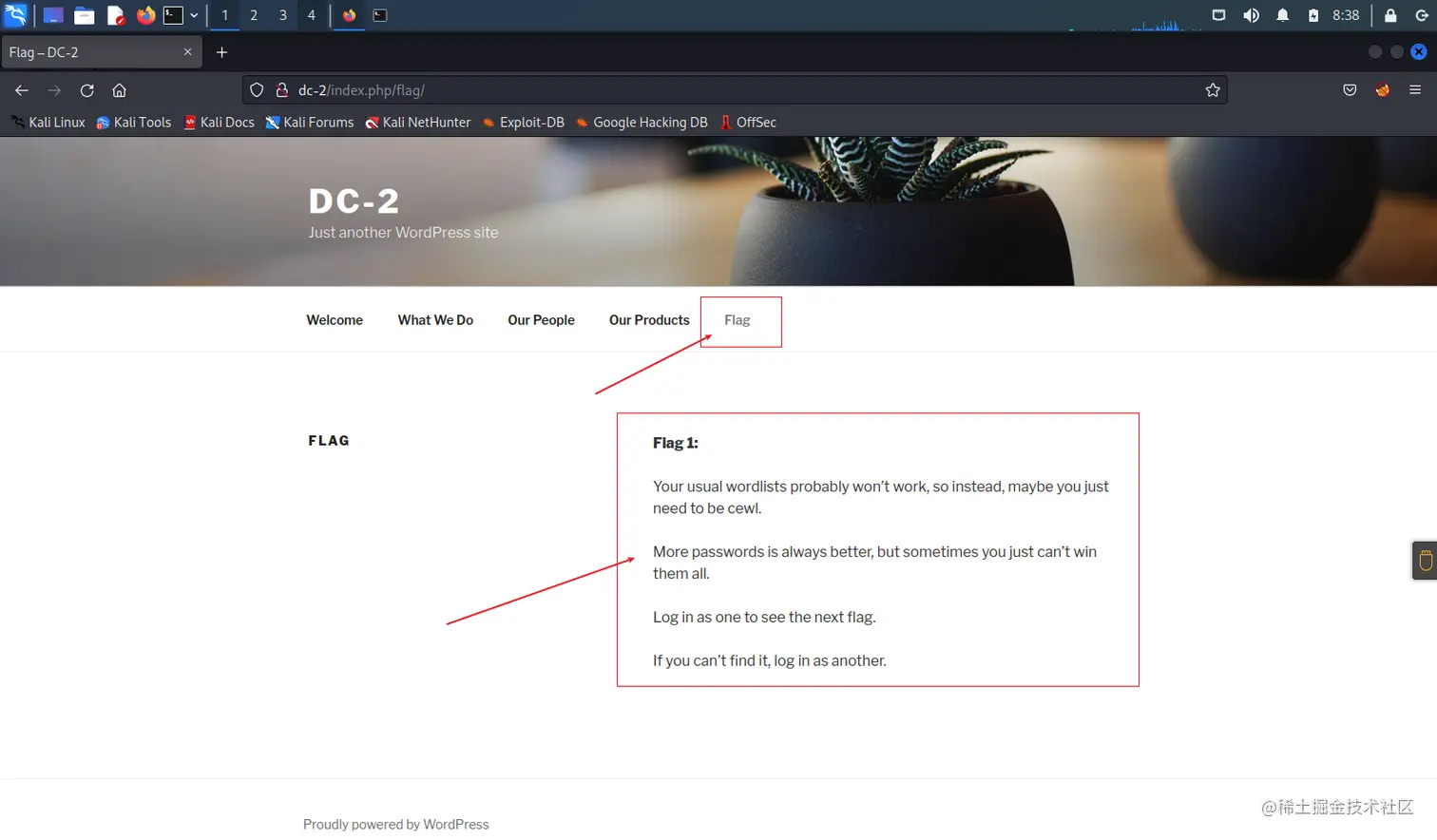Click the FLAG page title

click(x=329, y=441)
